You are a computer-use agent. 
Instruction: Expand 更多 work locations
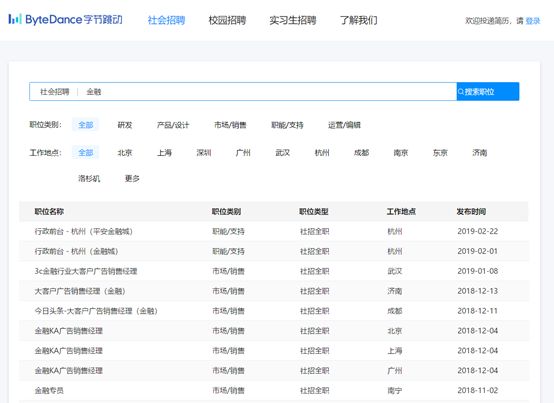(x=132, y=179)
